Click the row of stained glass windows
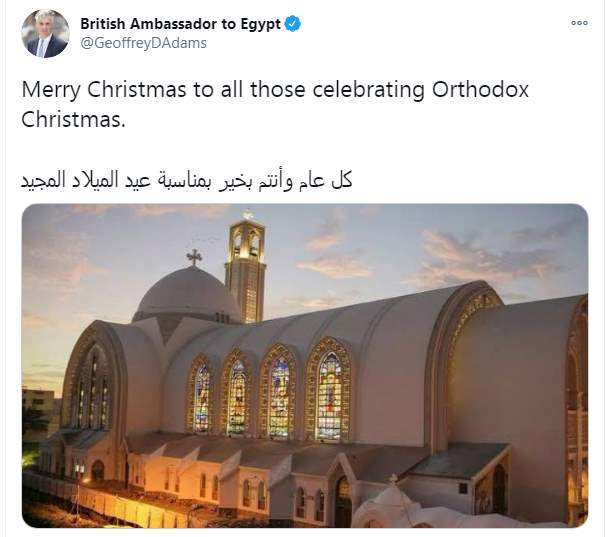606x537 pixels. click(267, 396)
